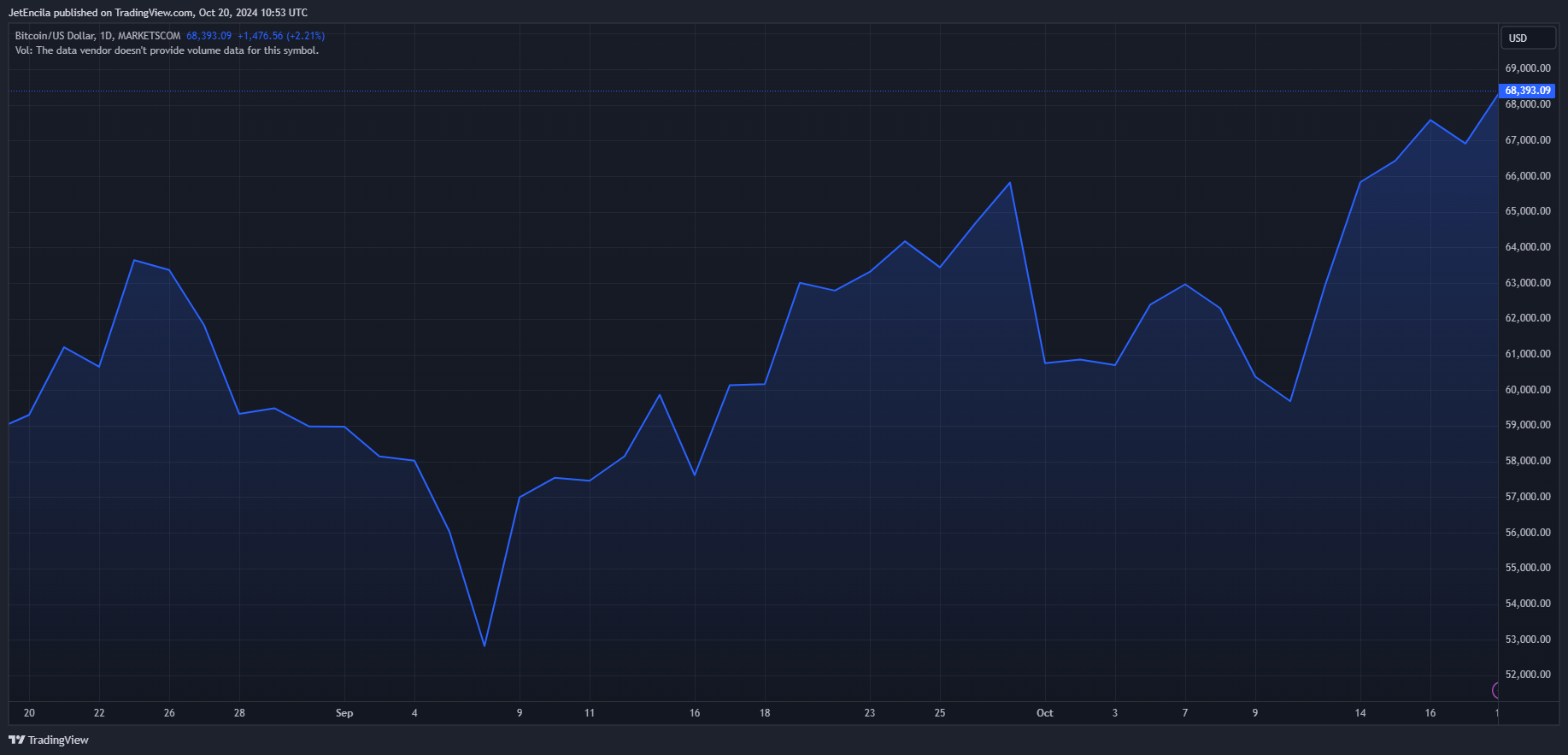
Task: Click the 68,393.09 header price value
Action: (208, 36)
